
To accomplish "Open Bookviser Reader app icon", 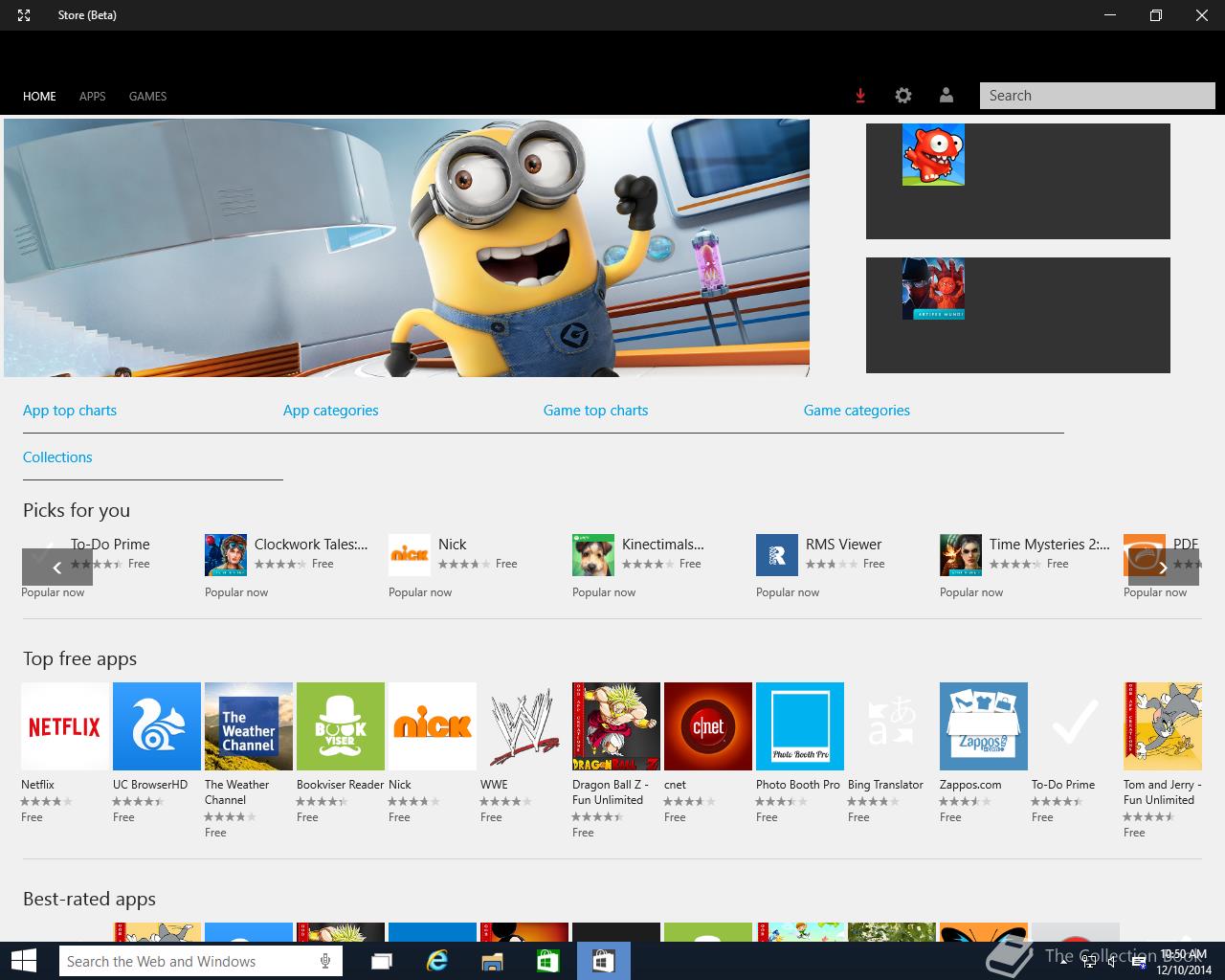I will [341, 726].
